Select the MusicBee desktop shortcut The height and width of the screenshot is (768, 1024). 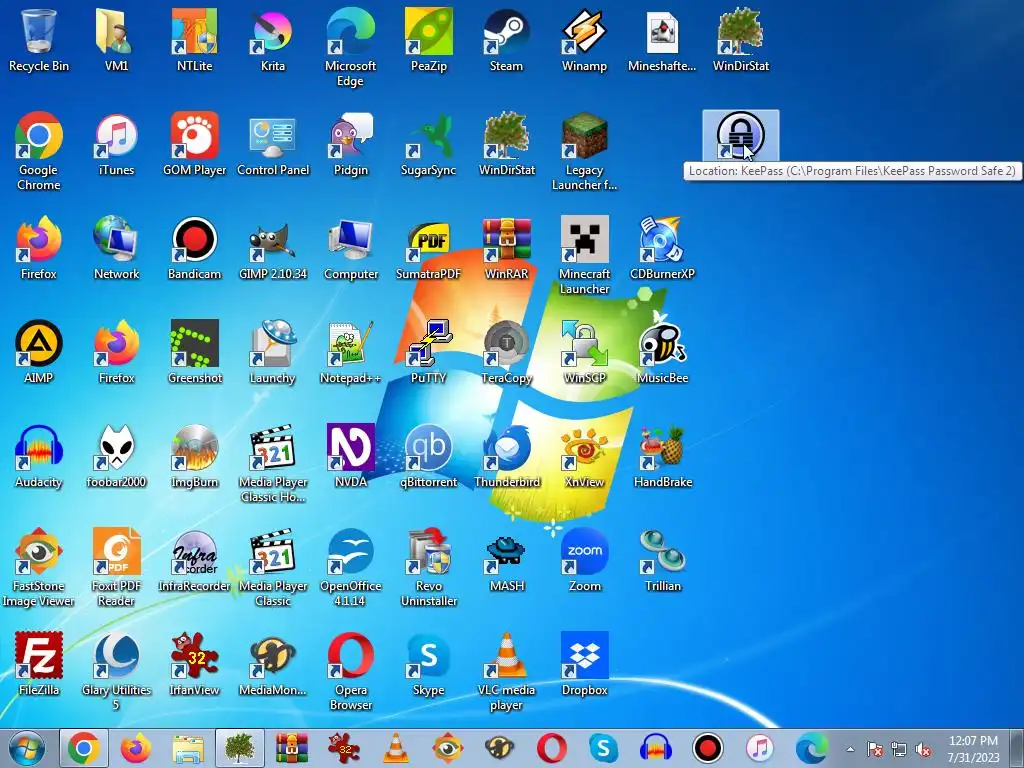(662, 352)
